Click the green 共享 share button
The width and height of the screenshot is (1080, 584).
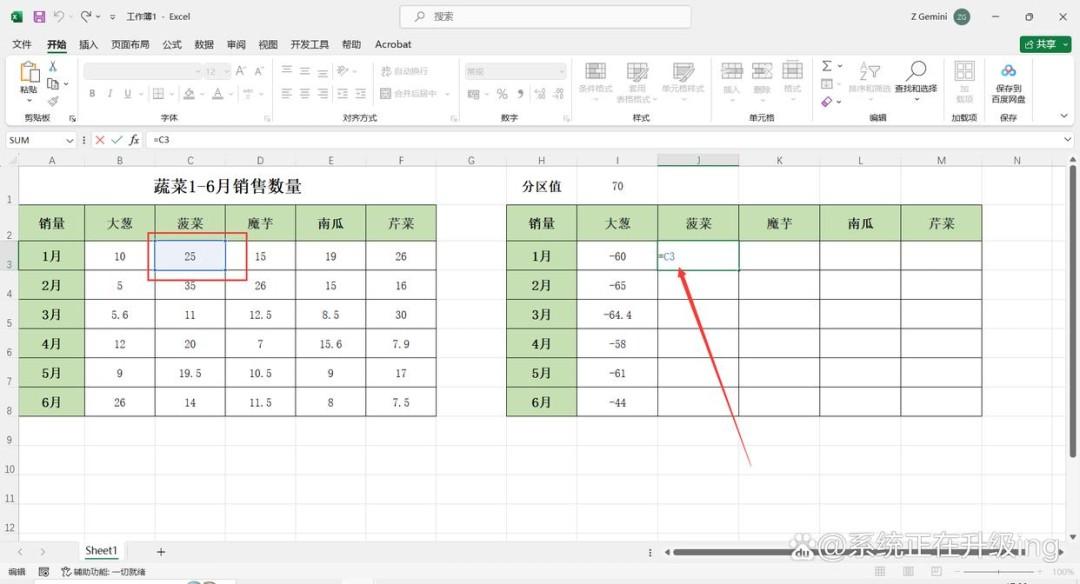tap(1046, 44)
